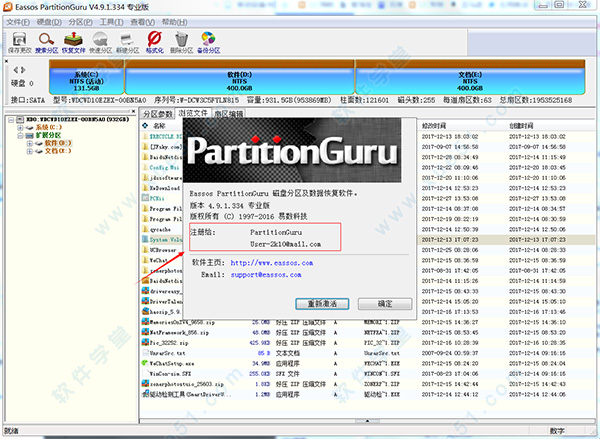
Task: Click the 确定 OK button in About dialog
Action: [x=385, y=304]
